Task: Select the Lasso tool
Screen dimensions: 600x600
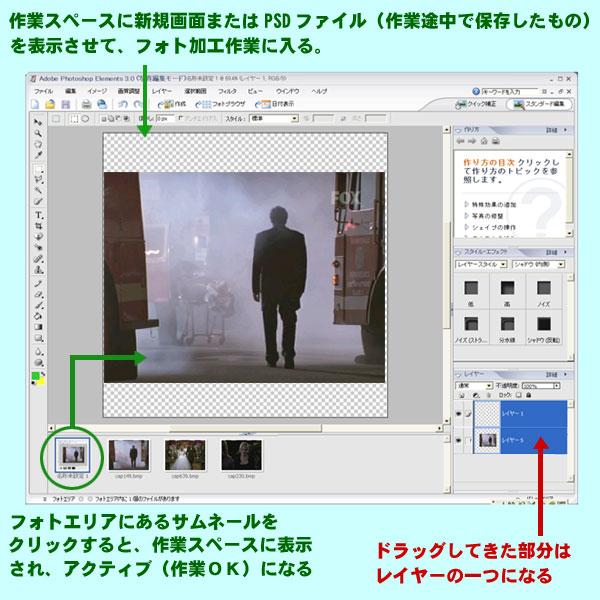Action: pyautogui.click(x=38, y=179)
